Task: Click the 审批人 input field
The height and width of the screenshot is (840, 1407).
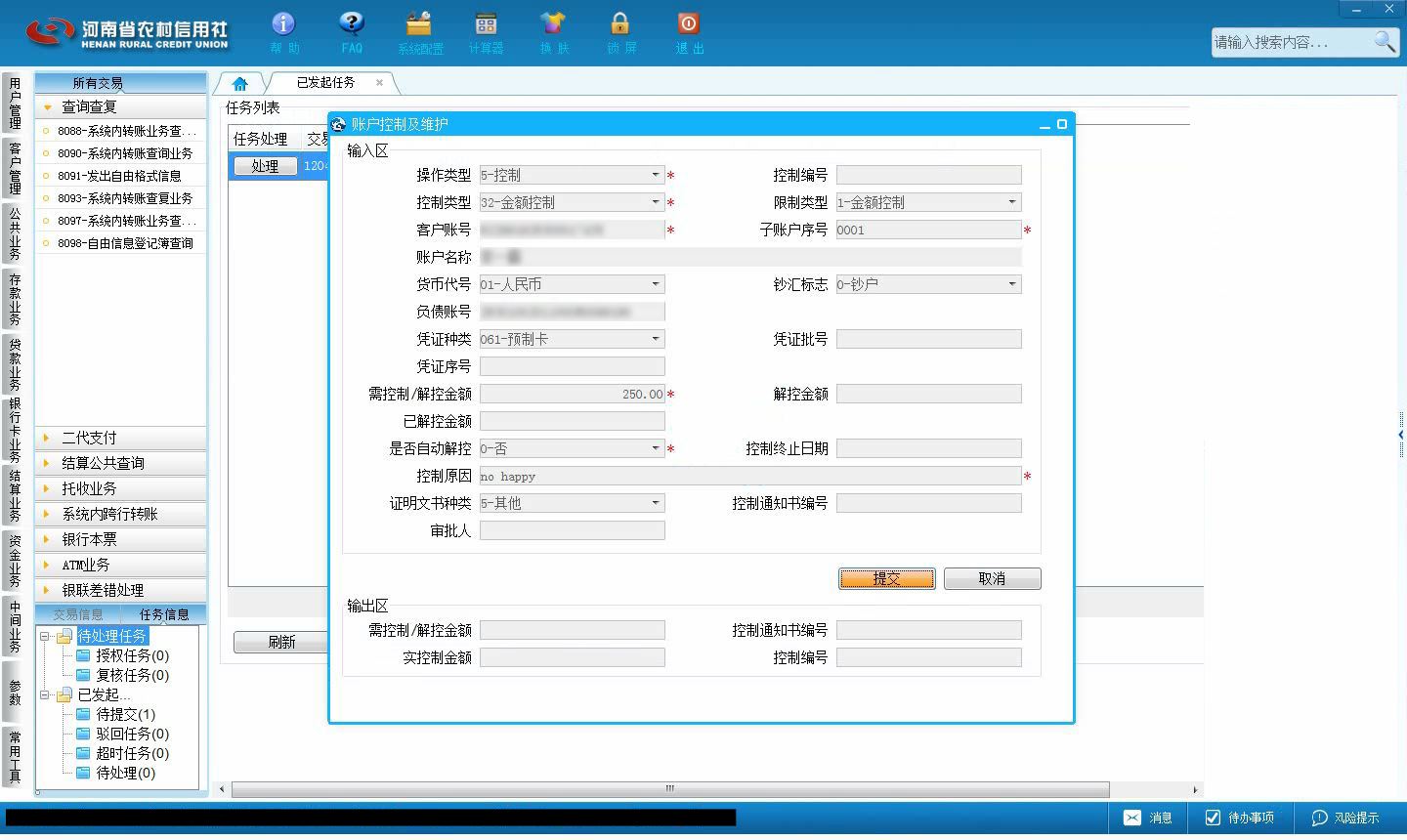Action: [572, 530]
